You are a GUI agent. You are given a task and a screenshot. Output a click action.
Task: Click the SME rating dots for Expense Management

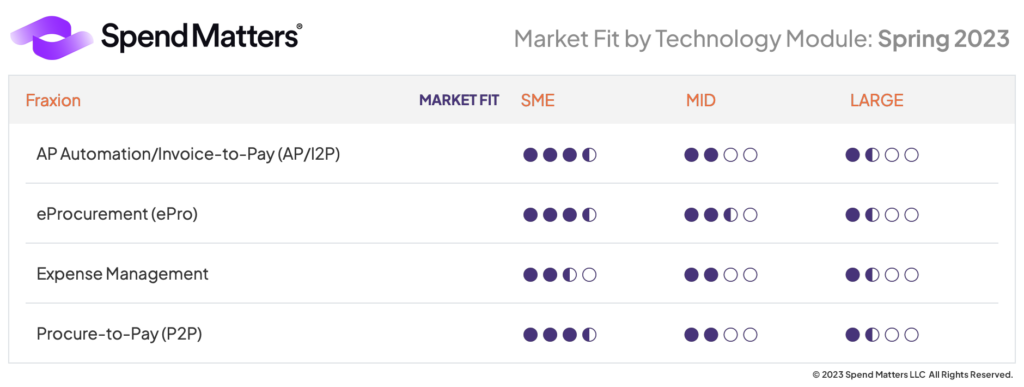coord(560,275)
